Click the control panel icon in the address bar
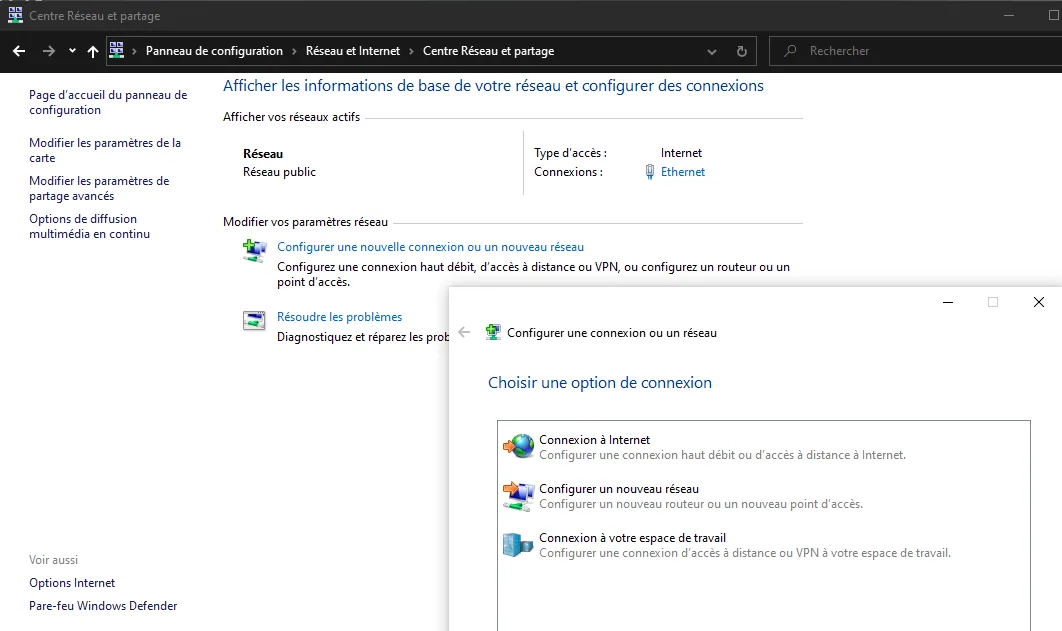Image resolution: width=1062 pixels, height=631 pixels. coord(116,50)
